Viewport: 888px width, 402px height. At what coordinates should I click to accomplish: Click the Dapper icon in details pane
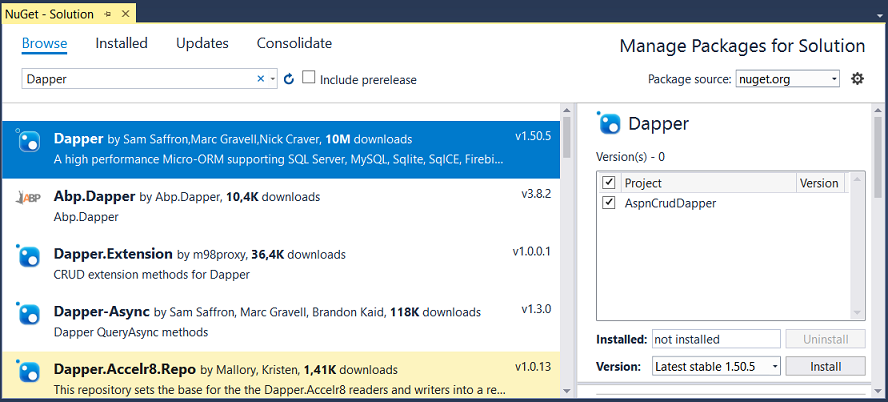click(609, 123)
